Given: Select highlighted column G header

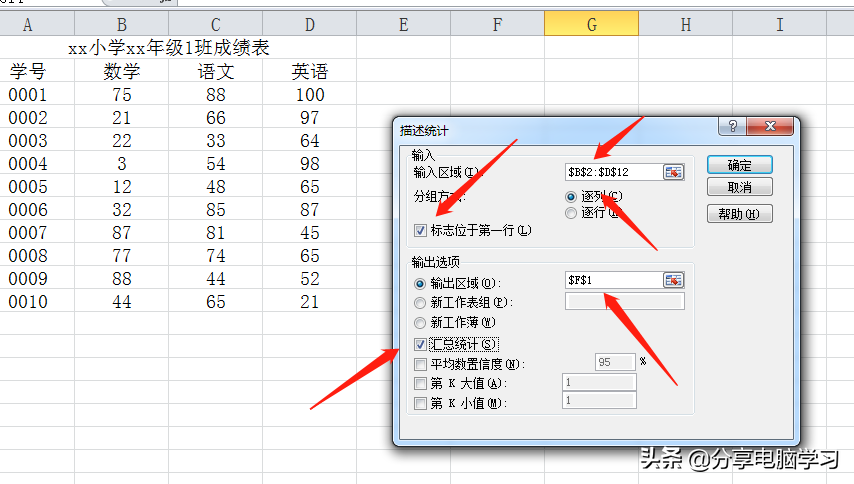Looking at the screenshot, I should pos(591,24).
